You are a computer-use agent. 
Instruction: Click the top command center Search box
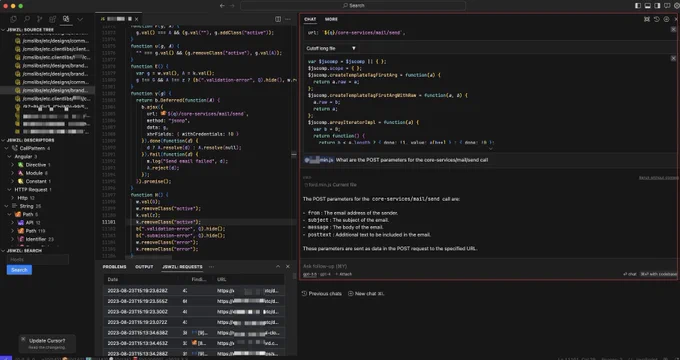[x=353, y=6]
